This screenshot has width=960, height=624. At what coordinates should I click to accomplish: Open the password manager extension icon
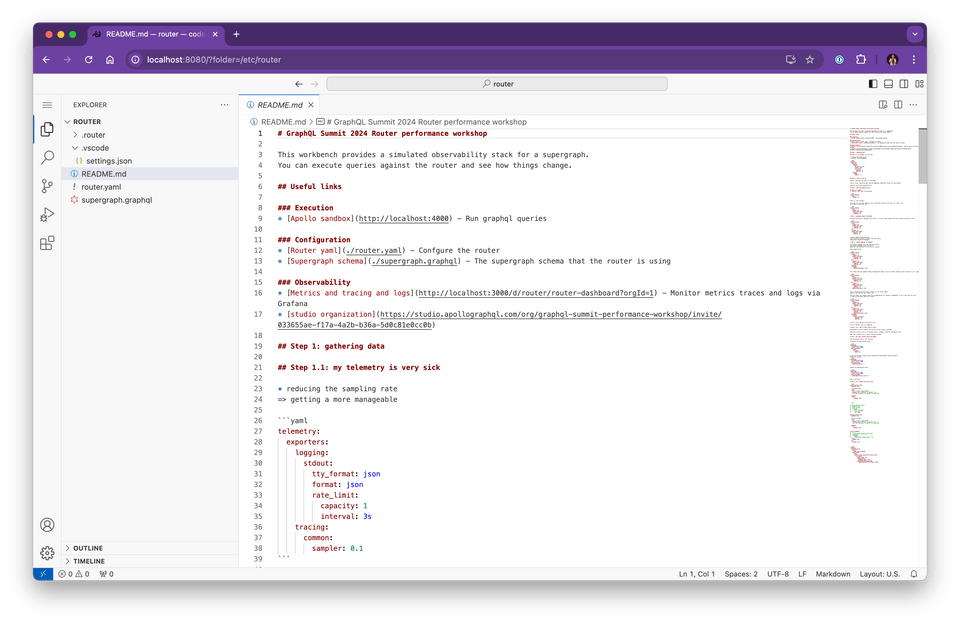pyautogui.click(x=839, y=59)
